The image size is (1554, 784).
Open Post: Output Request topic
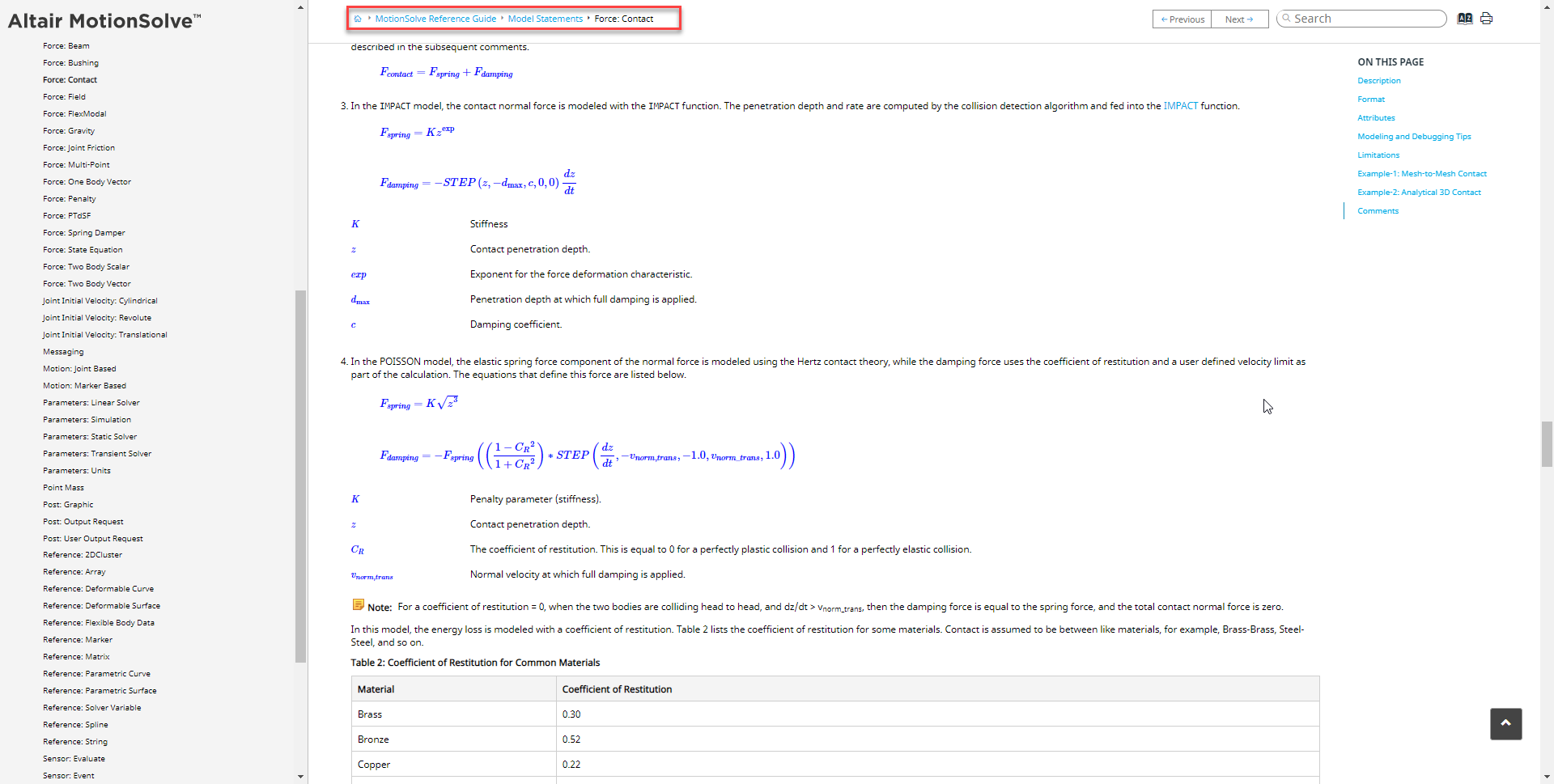tap(83, 522)
